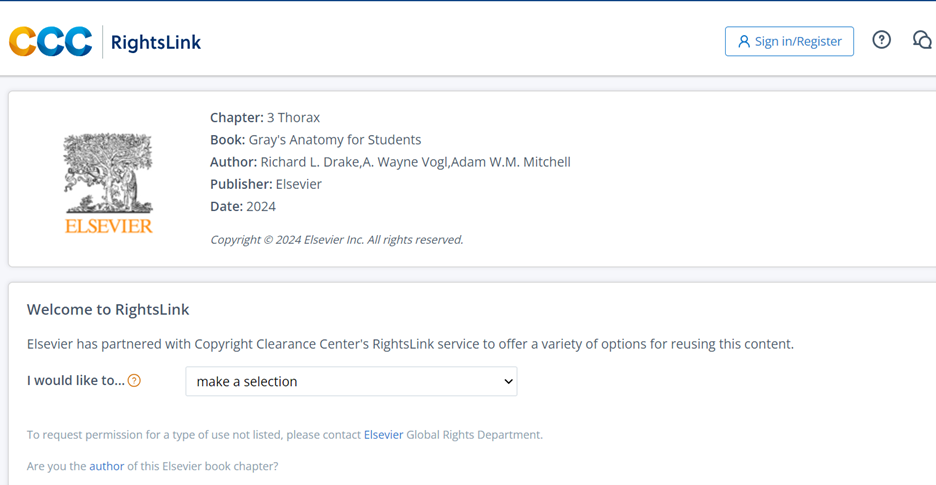936x485 pixels.
Task: Click the copyright notice text
Action: tap(336, 240)
